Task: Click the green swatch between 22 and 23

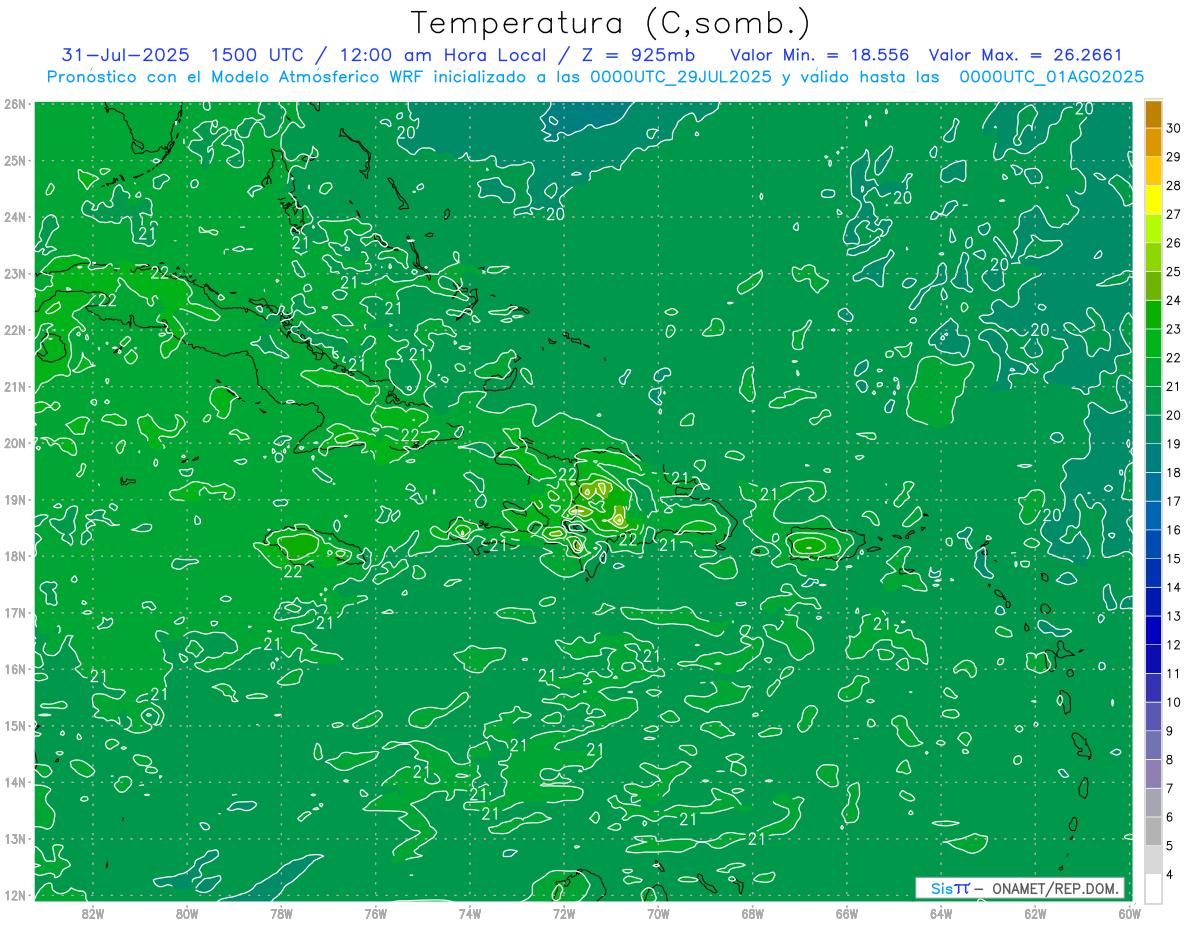Action: (x=1153, y=343)
